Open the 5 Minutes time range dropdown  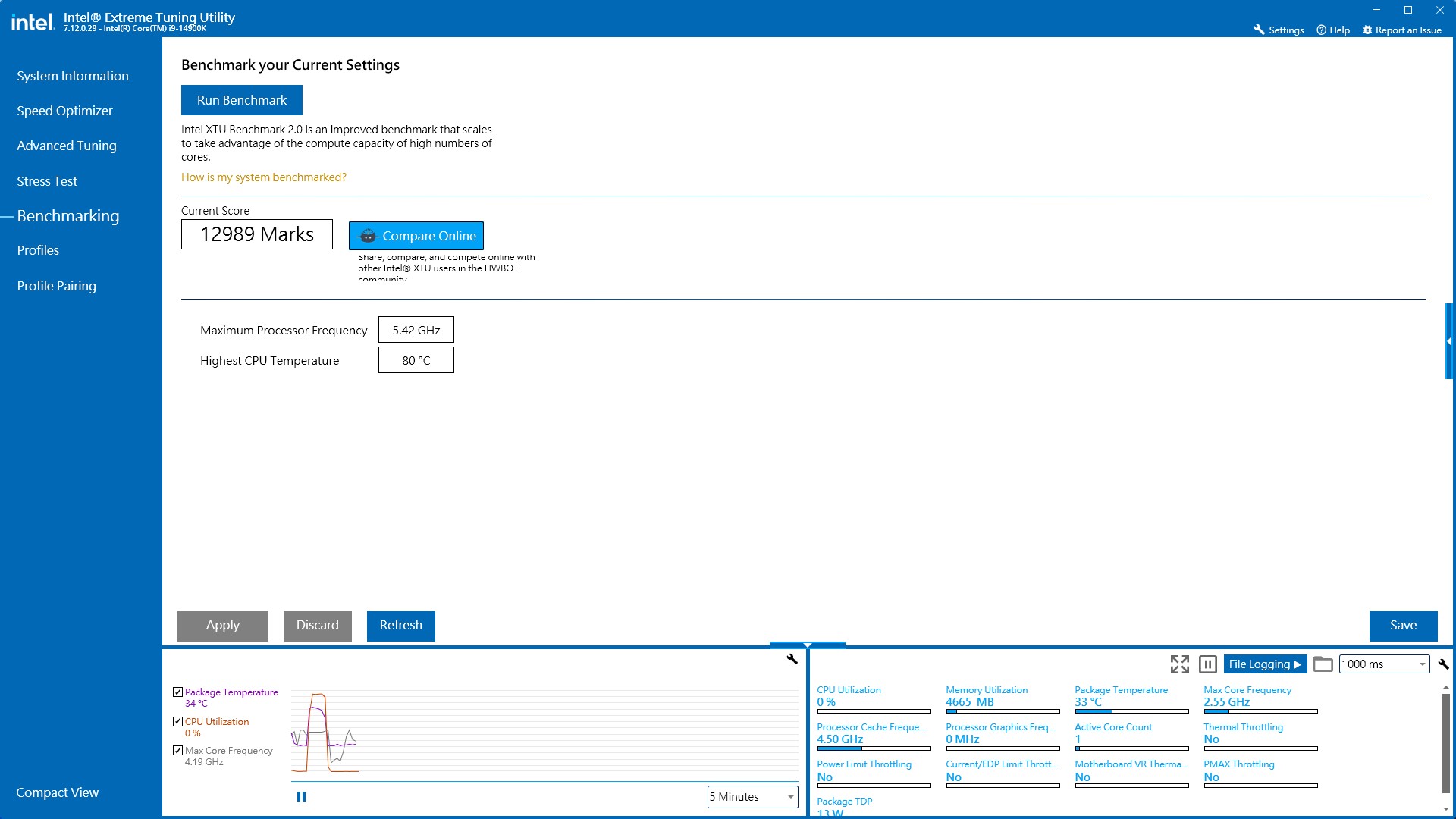pos(752,796)
